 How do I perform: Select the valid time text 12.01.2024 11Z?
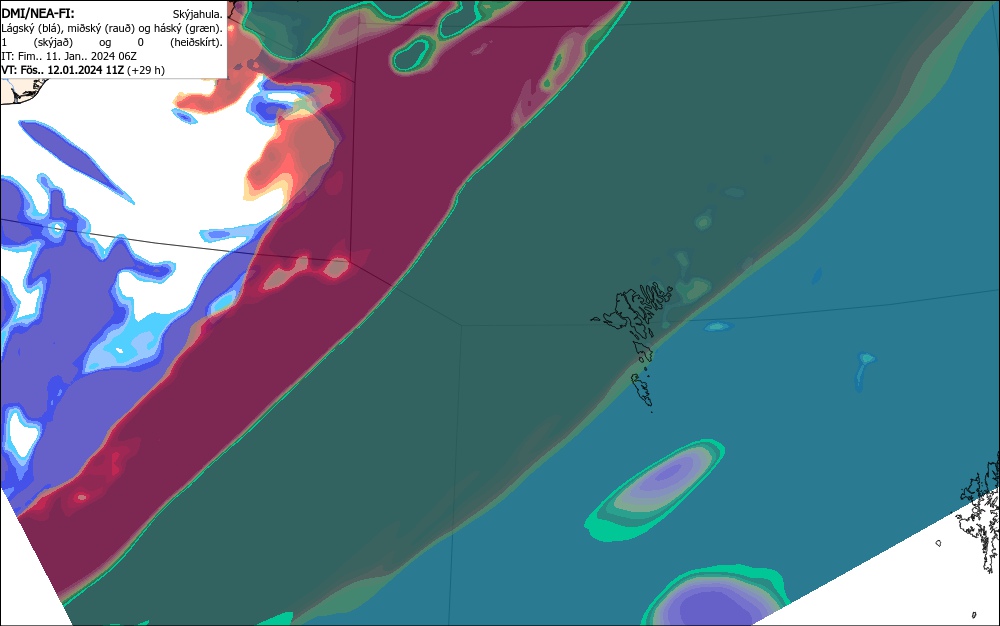click(85, 70)
